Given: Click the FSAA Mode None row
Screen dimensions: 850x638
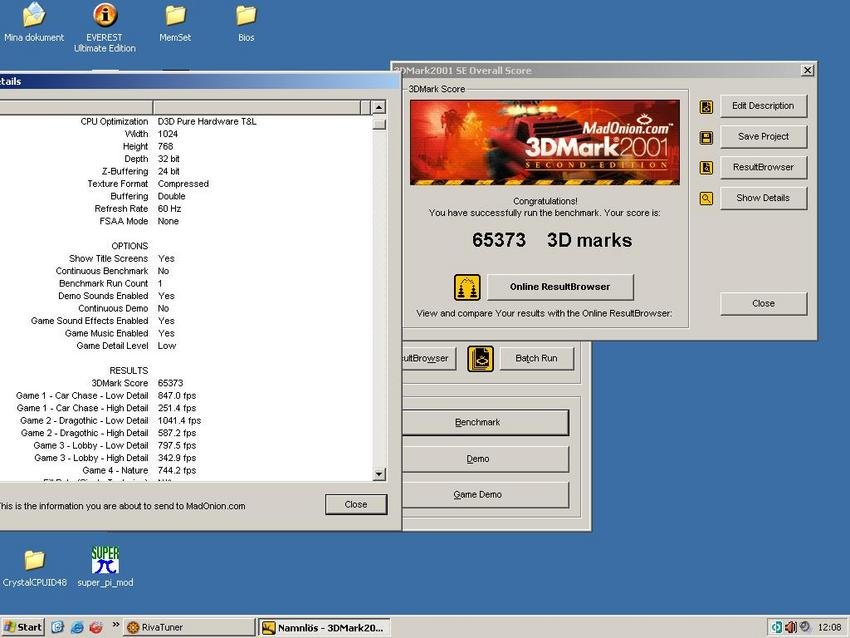Looking at the screenshot, I should pyautogui.click(x=186, y=221).
